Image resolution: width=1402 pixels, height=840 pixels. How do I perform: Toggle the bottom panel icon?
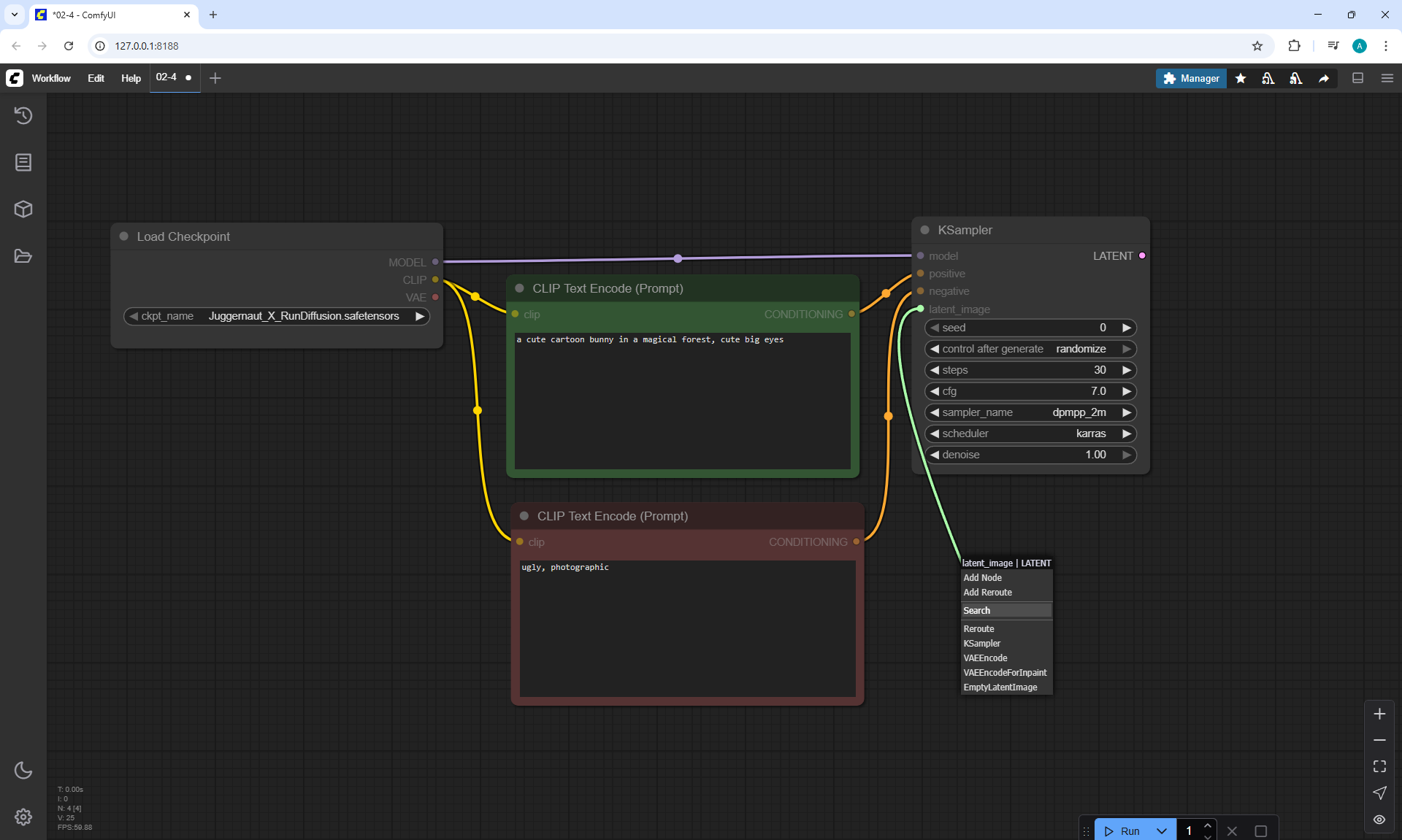pyautogui.click(x=1357, y=78)
